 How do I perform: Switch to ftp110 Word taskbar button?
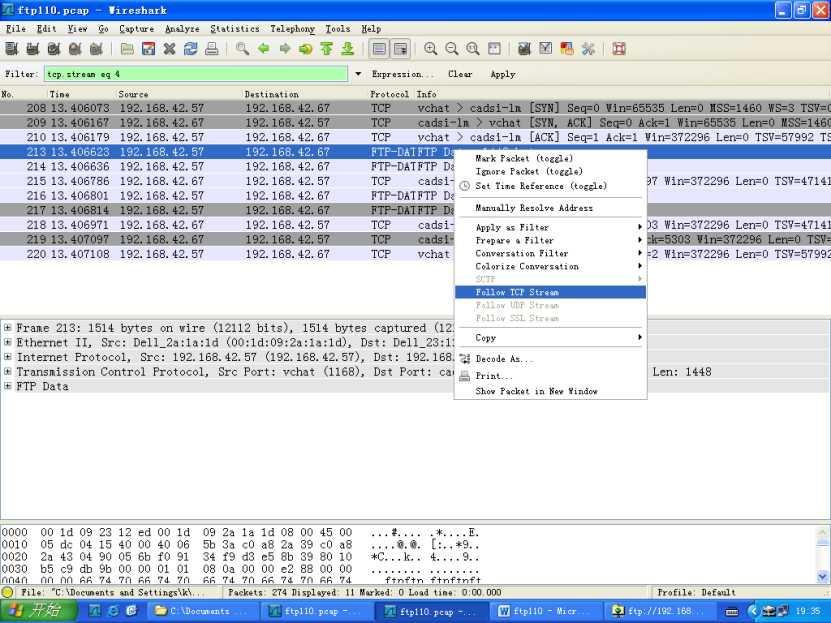coord(546,611)
